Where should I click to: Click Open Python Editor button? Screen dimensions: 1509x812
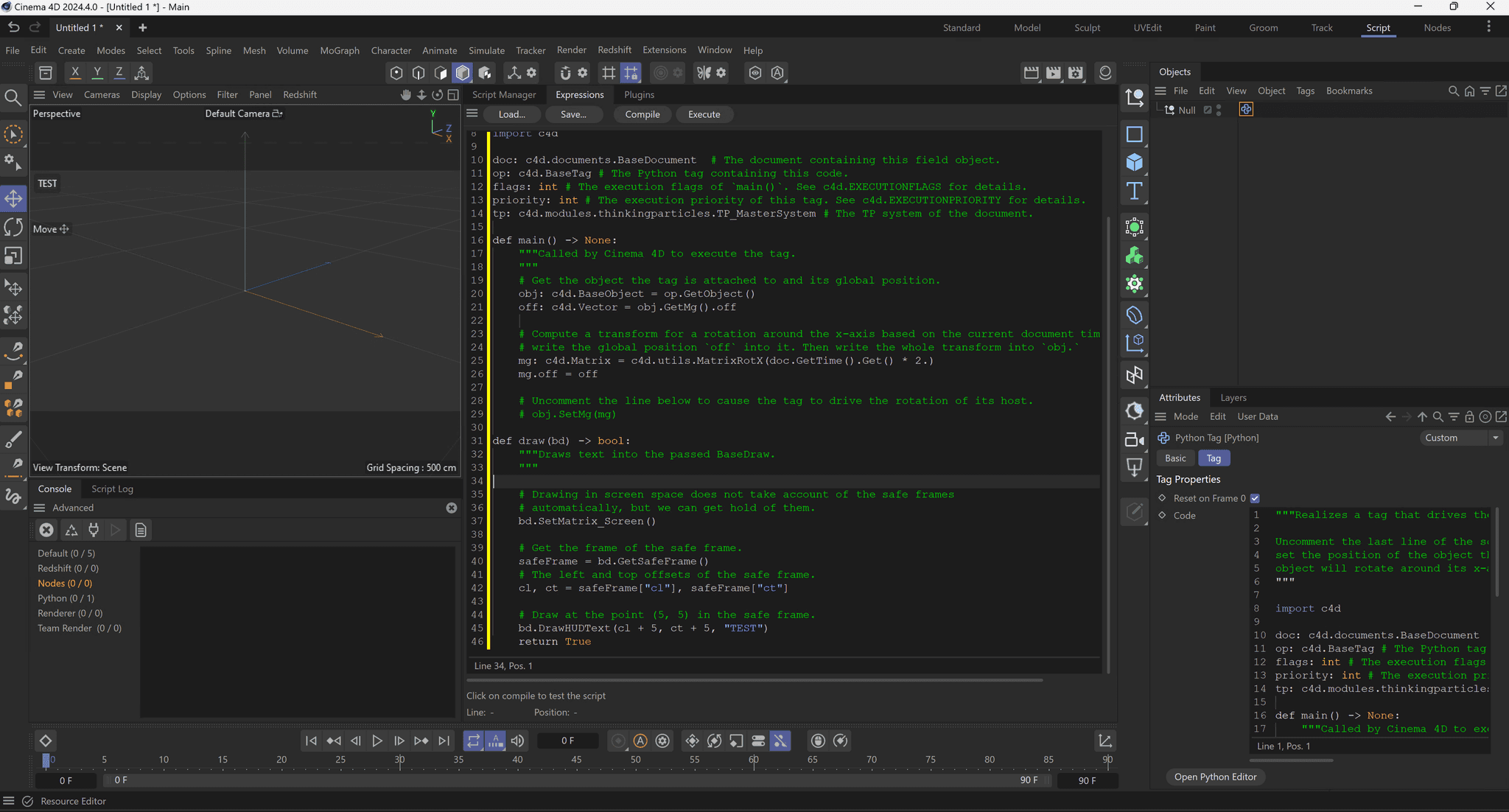pos(1215,777)
